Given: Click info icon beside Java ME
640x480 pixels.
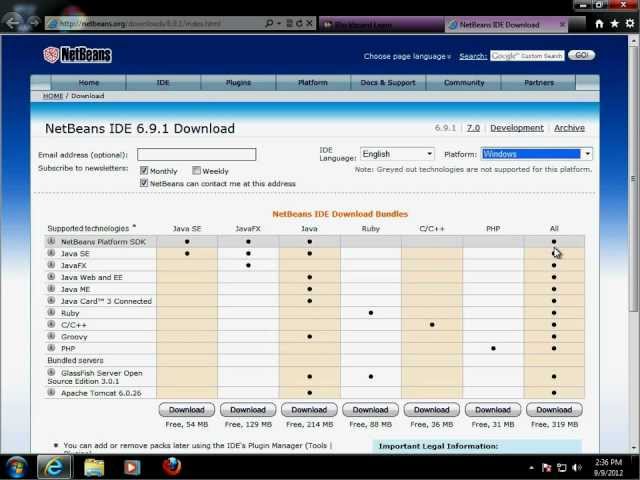Looking at the screenshot, I should click(x=51, y=288).
